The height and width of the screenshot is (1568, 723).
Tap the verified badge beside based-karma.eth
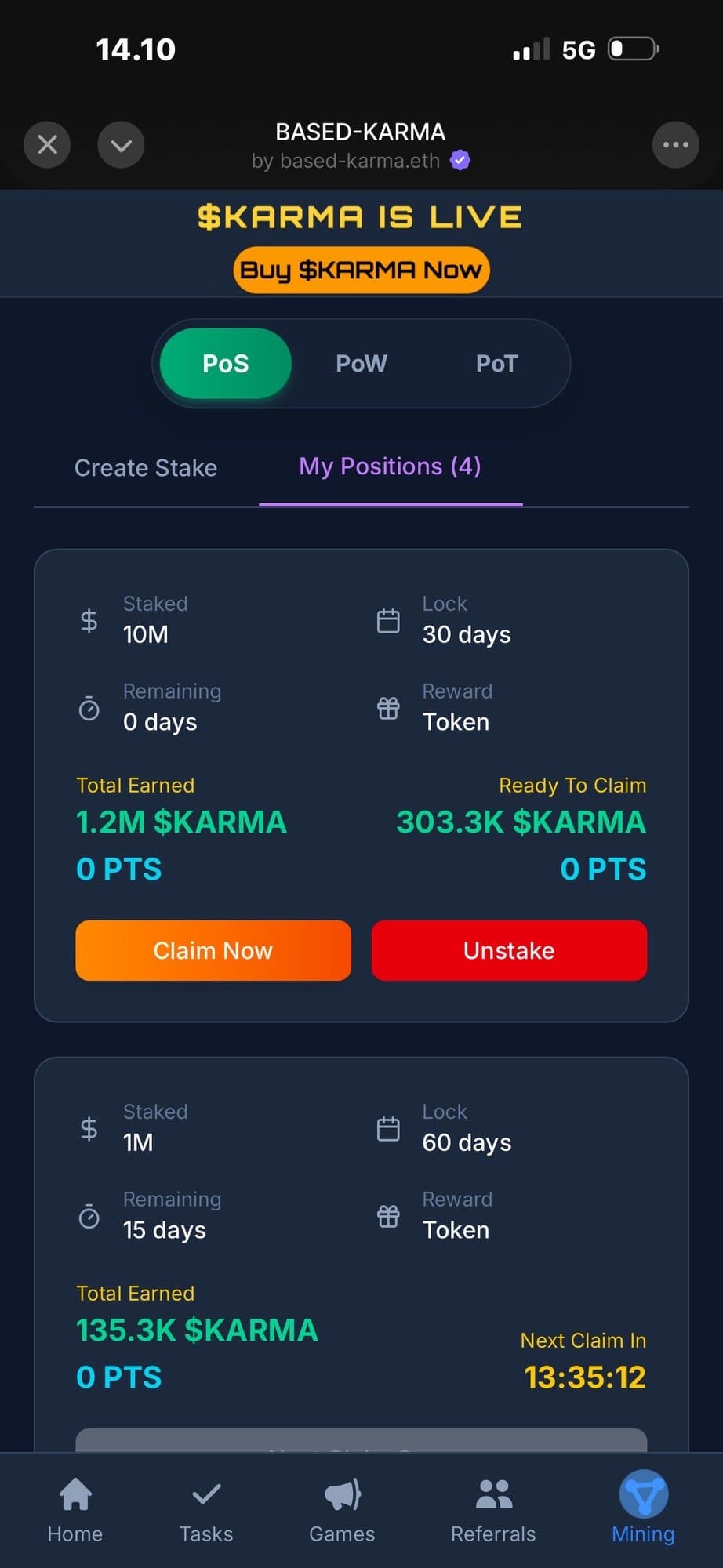pyautogui.click(x=460, y=161)
